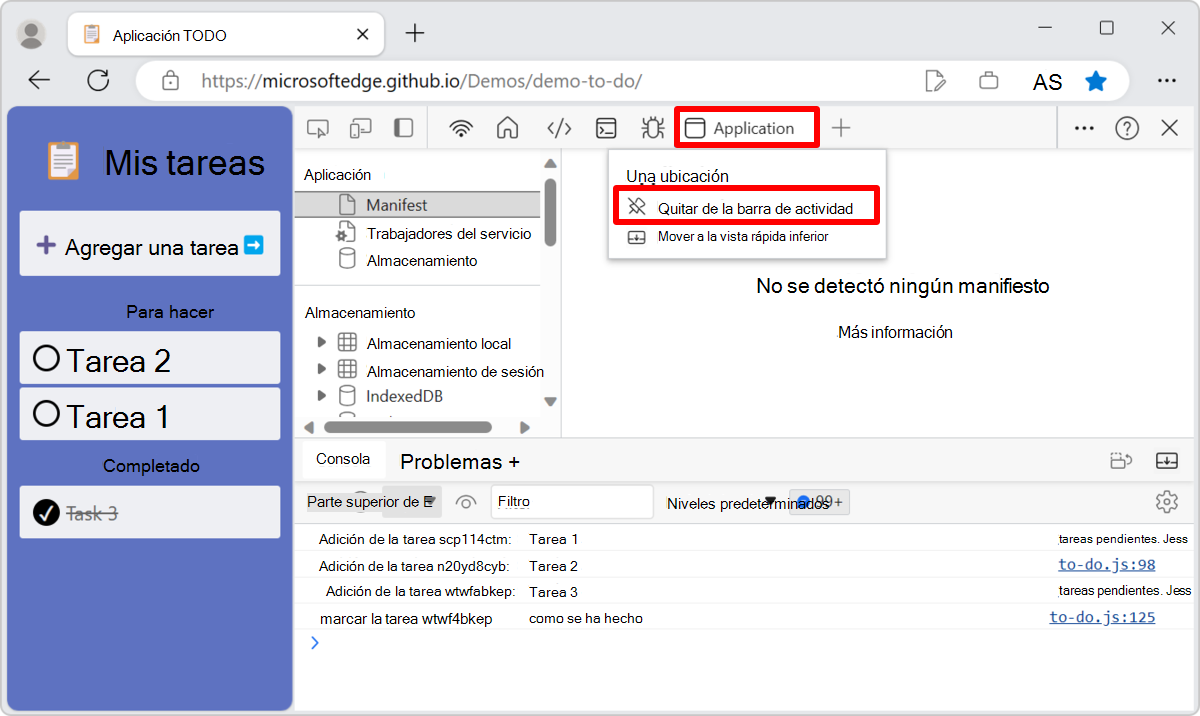Expand Almacenamiento local node
The width and height of the screenshot is (1200, 716).
point(321,343)
